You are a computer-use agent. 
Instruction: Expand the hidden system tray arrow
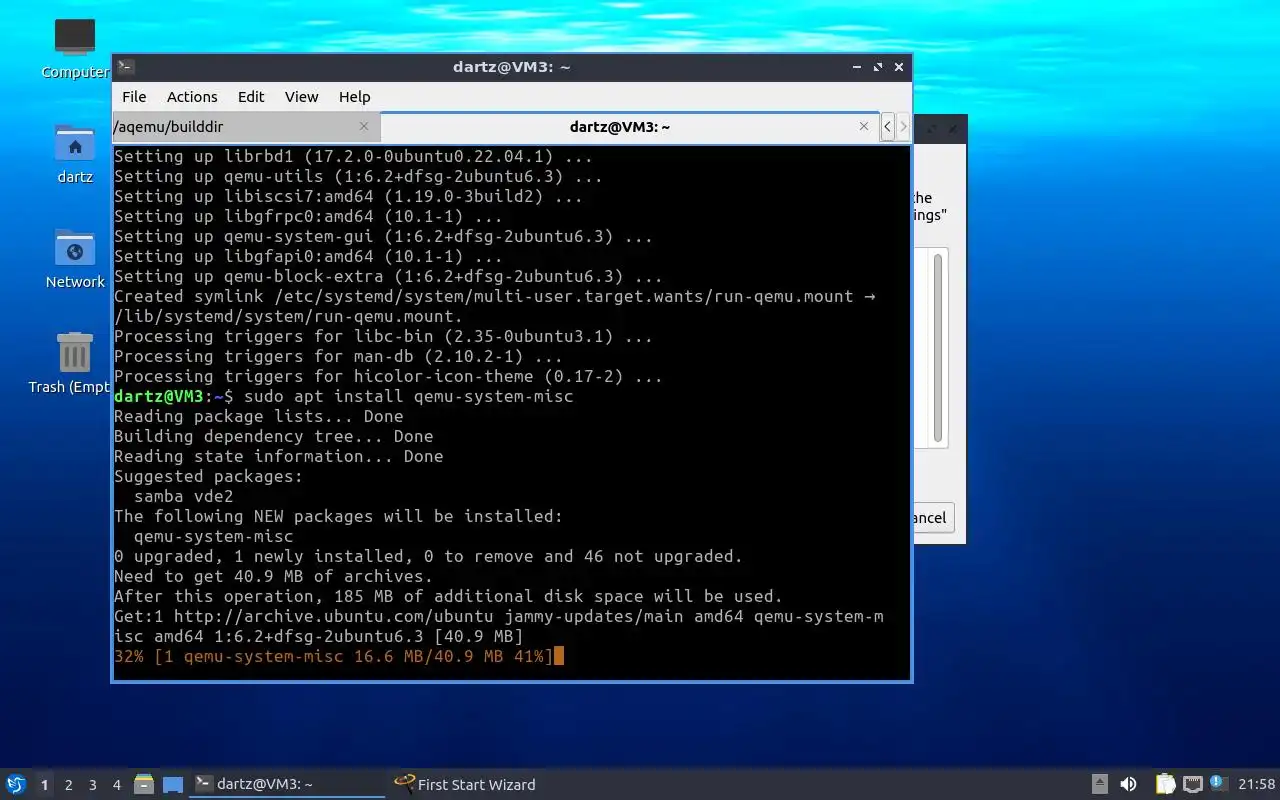point(1099,785)
